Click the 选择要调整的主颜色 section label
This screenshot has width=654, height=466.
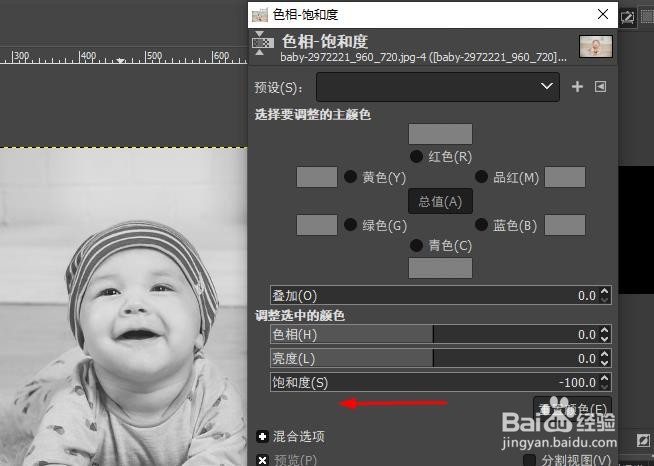click(313, 114)
